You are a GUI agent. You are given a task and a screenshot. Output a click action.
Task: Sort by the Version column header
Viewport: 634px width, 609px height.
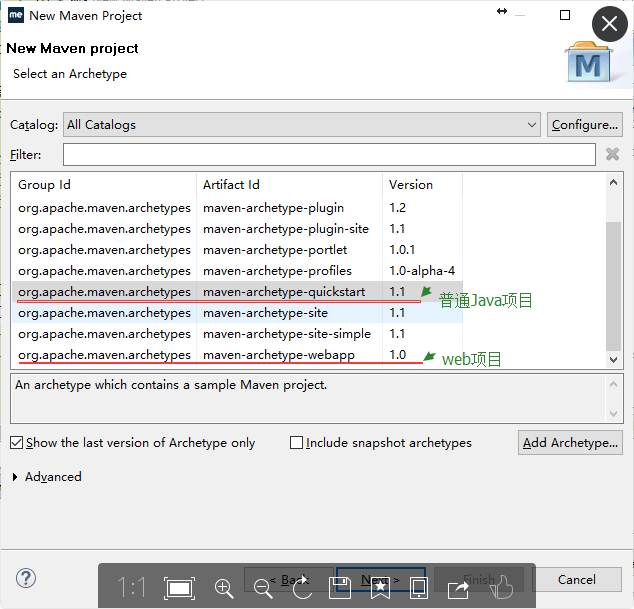422,185
